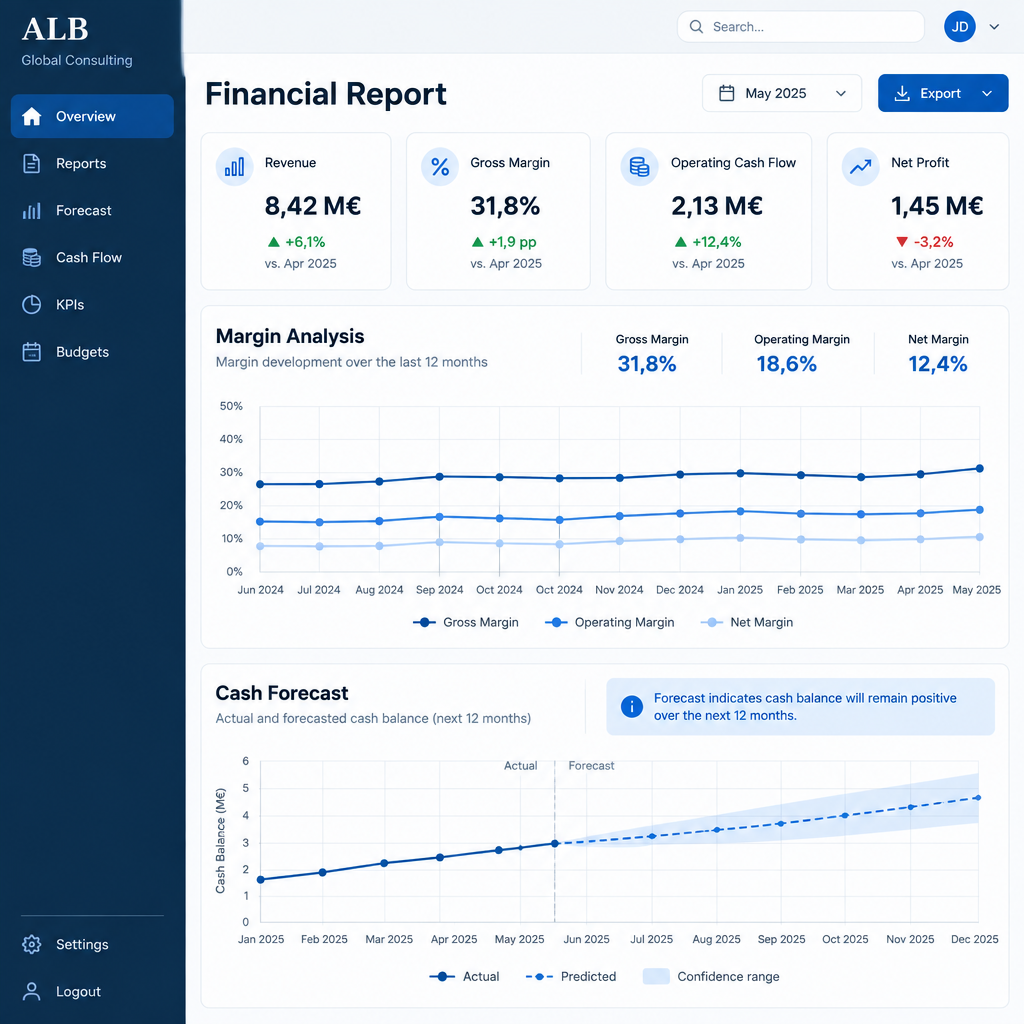
Task: Click the Gross Margin percent icon
Action: pos(440,167)
